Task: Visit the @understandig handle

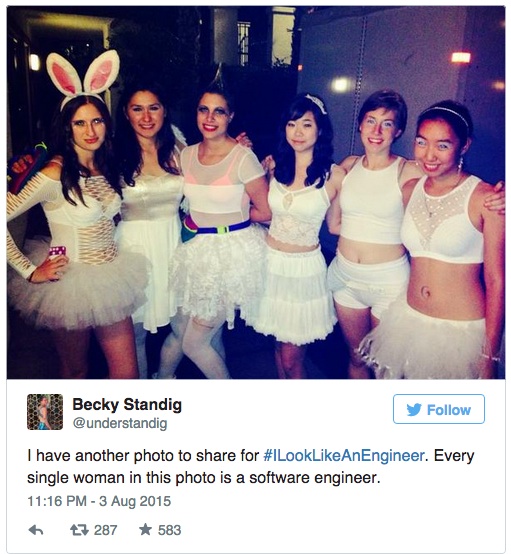Action: [x=120, y=423]
